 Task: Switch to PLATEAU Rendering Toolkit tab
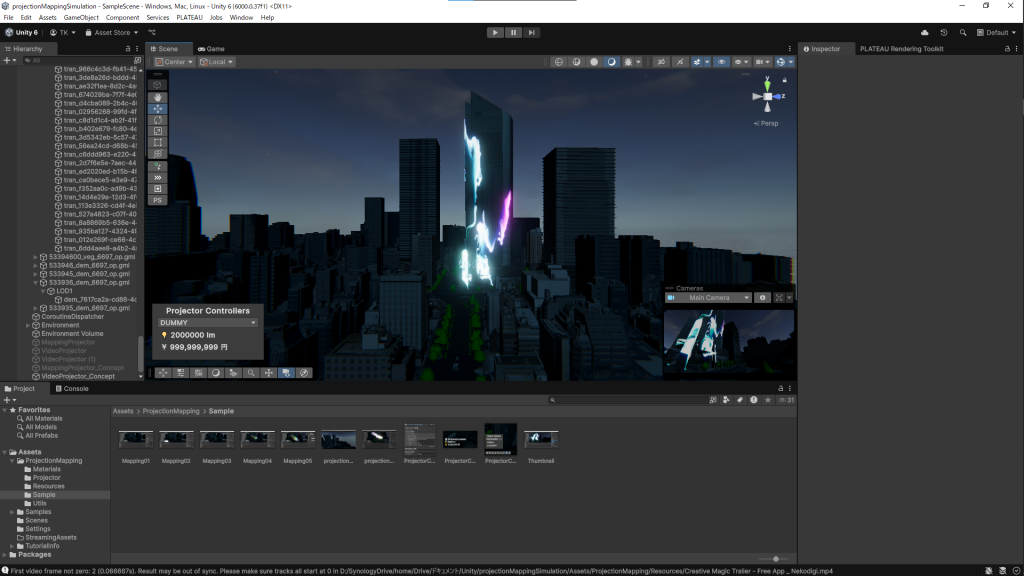[x=901, y=49]
